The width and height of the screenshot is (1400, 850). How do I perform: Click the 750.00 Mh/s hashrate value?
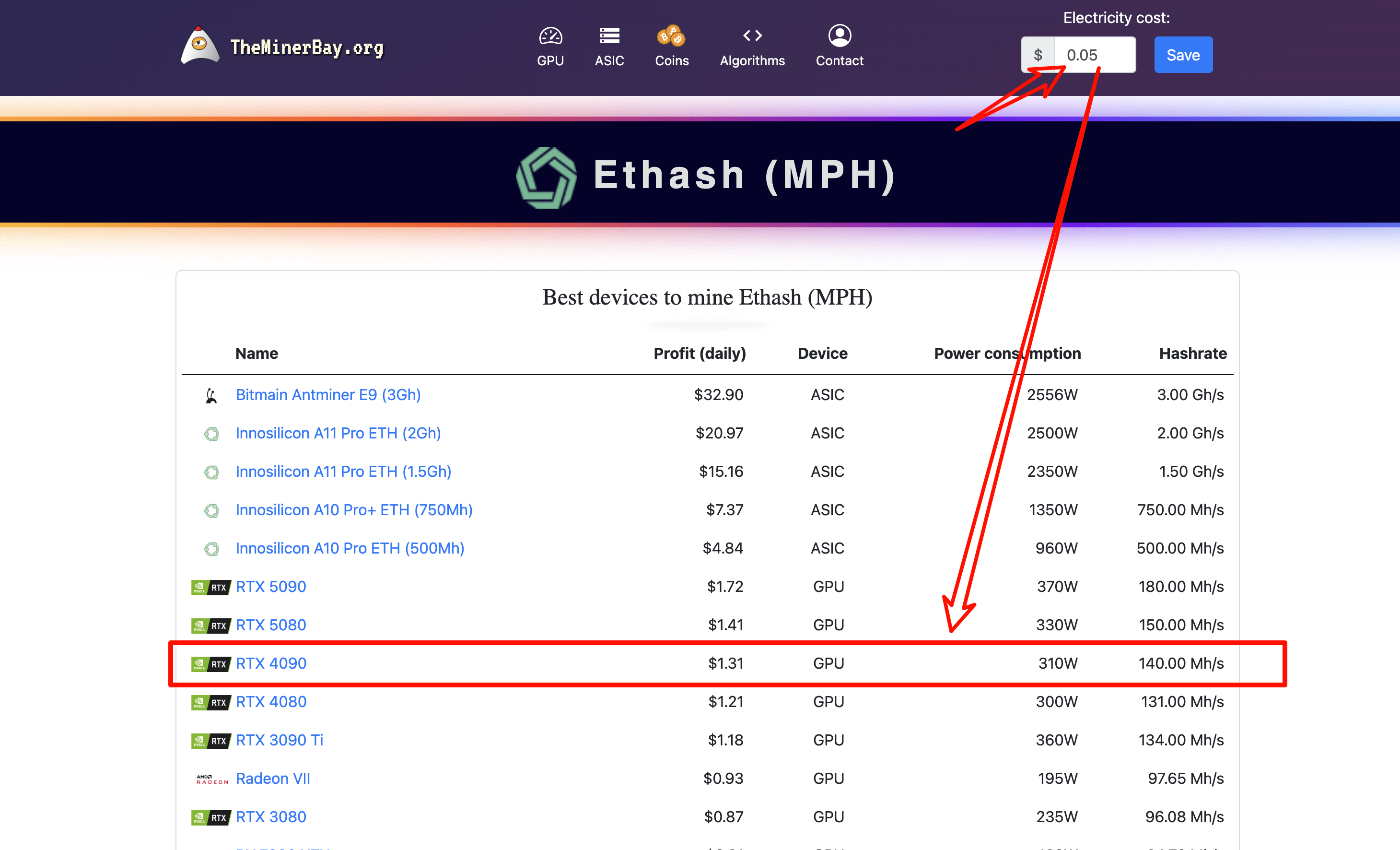click(1180, 510)
